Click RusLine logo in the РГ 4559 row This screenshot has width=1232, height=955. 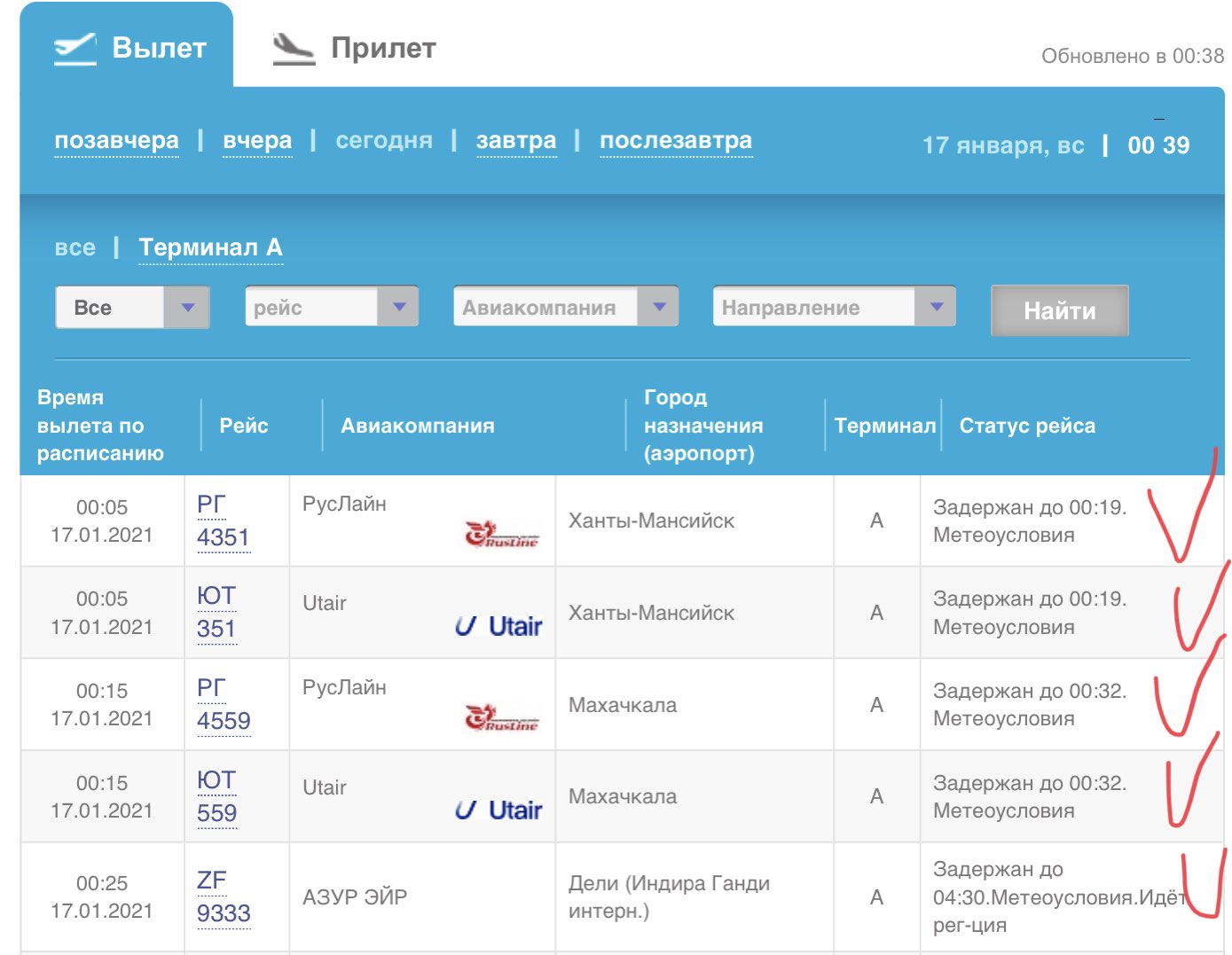(502, 718)
